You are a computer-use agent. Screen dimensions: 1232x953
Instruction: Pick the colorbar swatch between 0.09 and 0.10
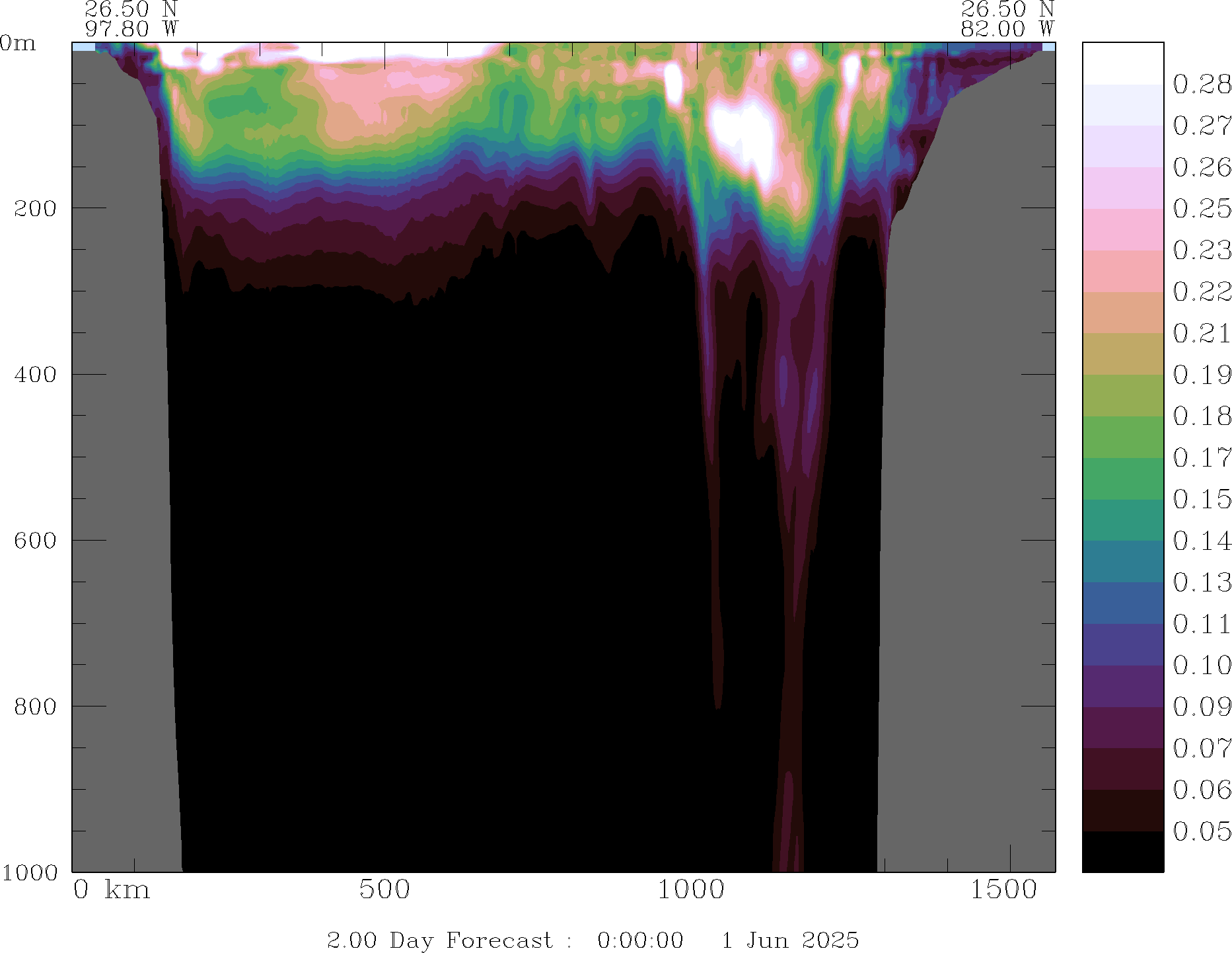[1122, 686]
